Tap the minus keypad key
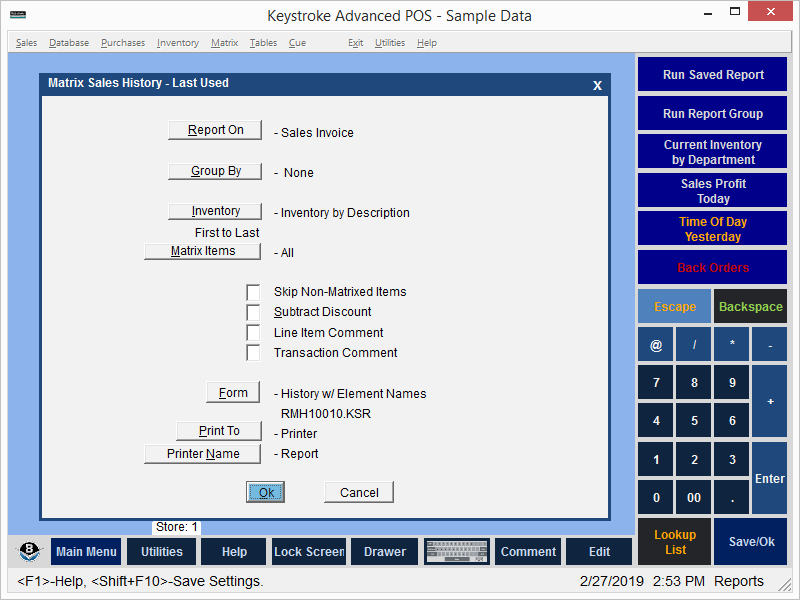 [x=770, y=345]
